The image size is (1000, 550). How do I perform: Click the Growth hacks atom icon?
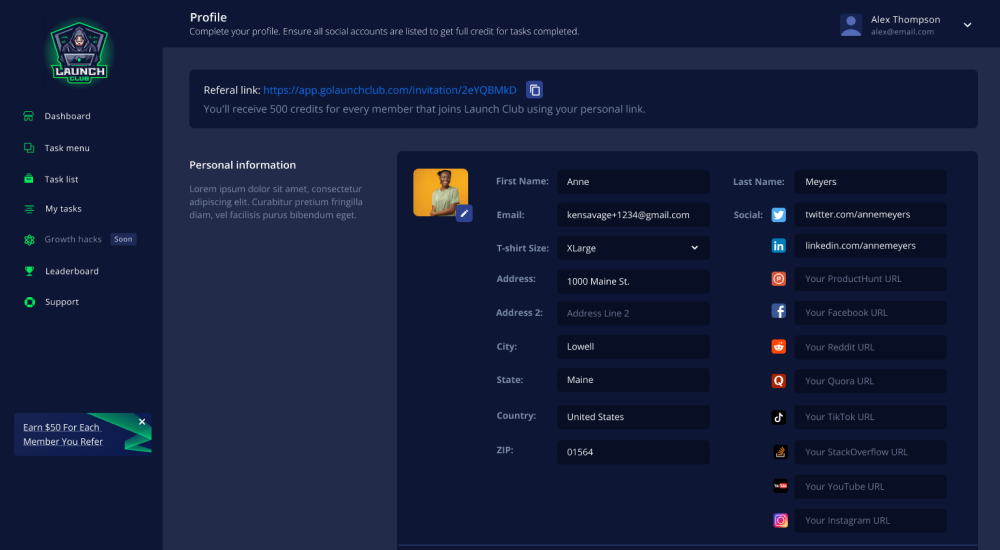(29, 240)
